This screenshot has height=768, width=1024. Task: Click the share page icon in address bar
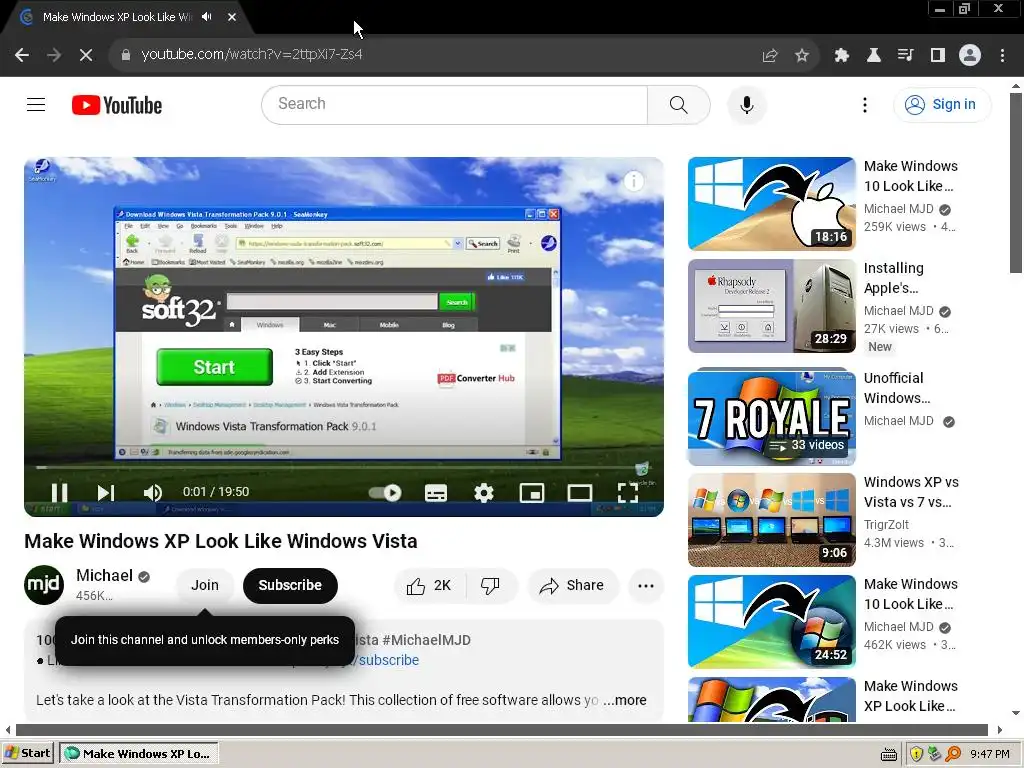click(x=770, y=56)
